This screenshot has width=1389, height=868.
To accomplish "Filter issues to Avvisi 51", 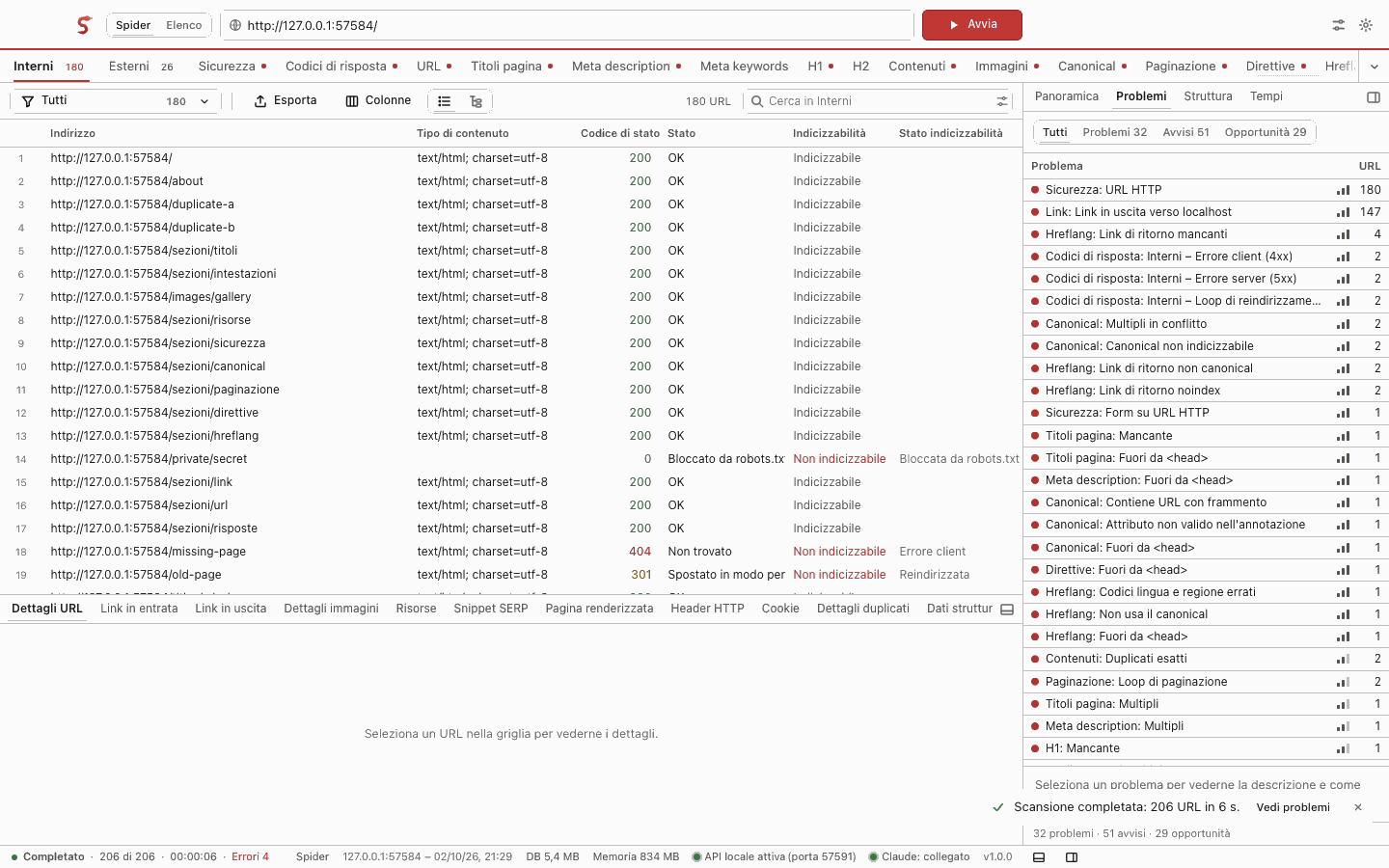I will (1186, 132).
